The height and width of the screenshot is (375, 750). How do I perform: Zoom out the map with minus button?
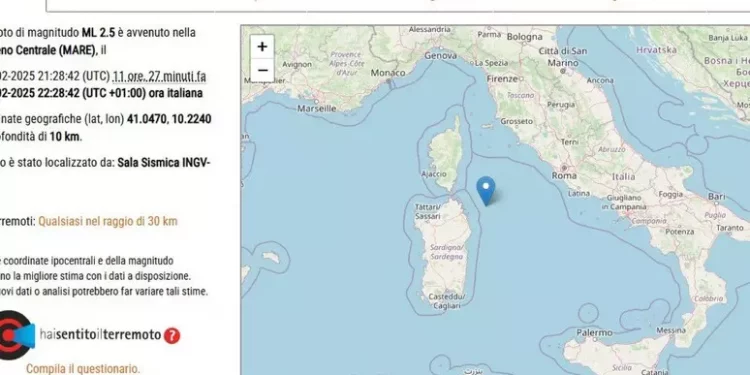(262, 70)
